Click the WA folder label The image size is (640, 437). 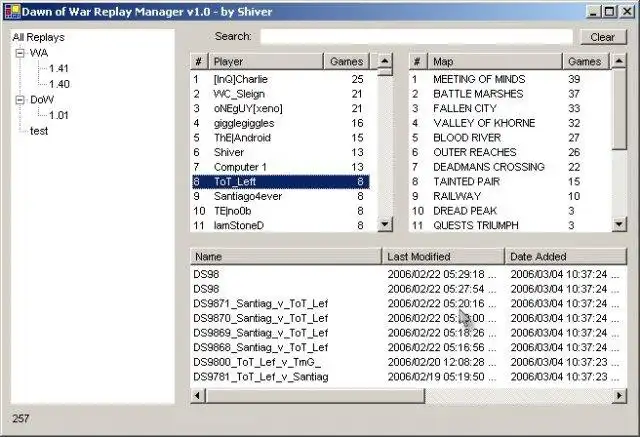(x=39, y=53)
